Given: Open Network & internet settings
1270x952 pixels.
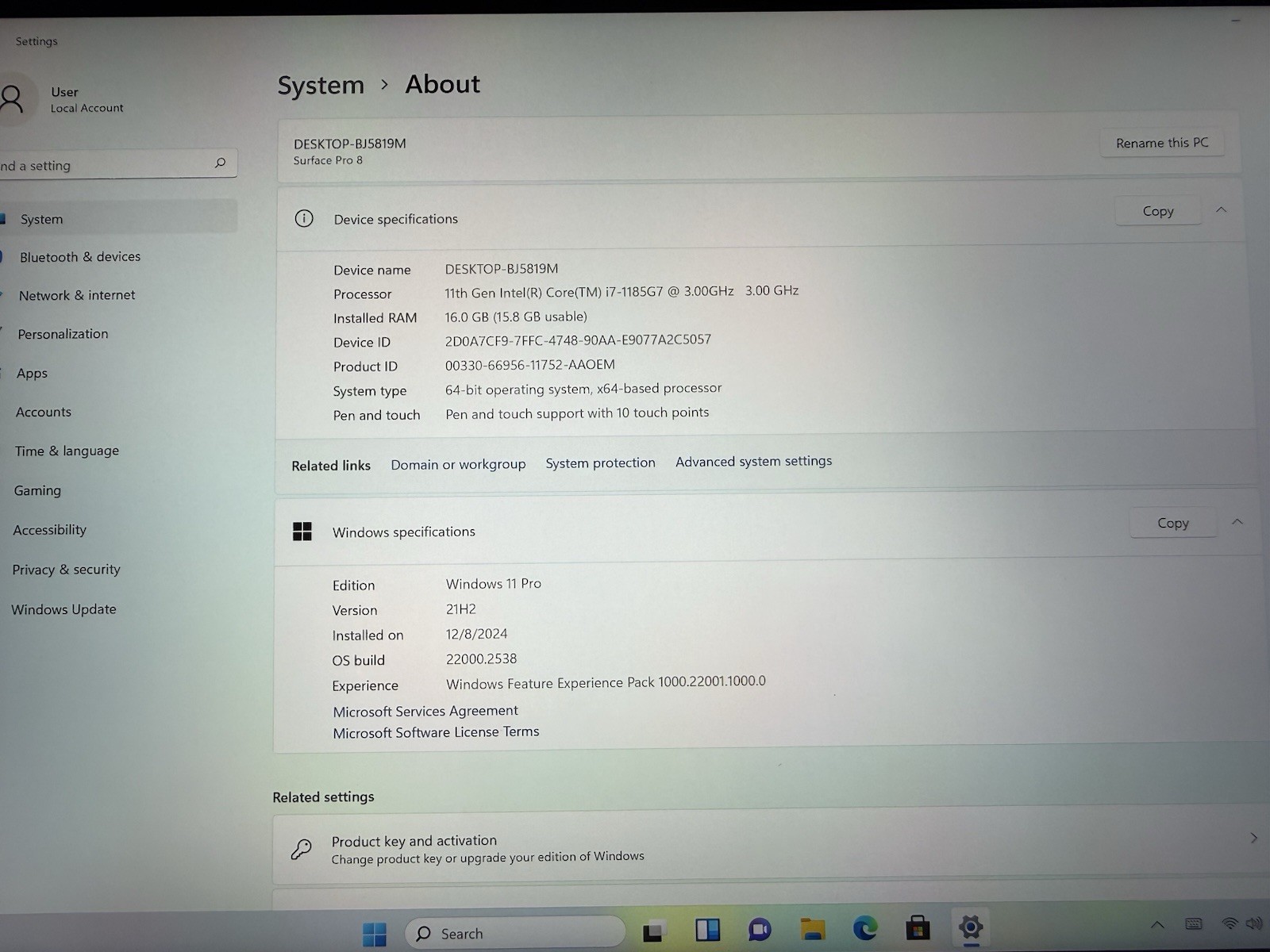Looking at the screenshot, I should pyautogui.click(x=77, y=294).
